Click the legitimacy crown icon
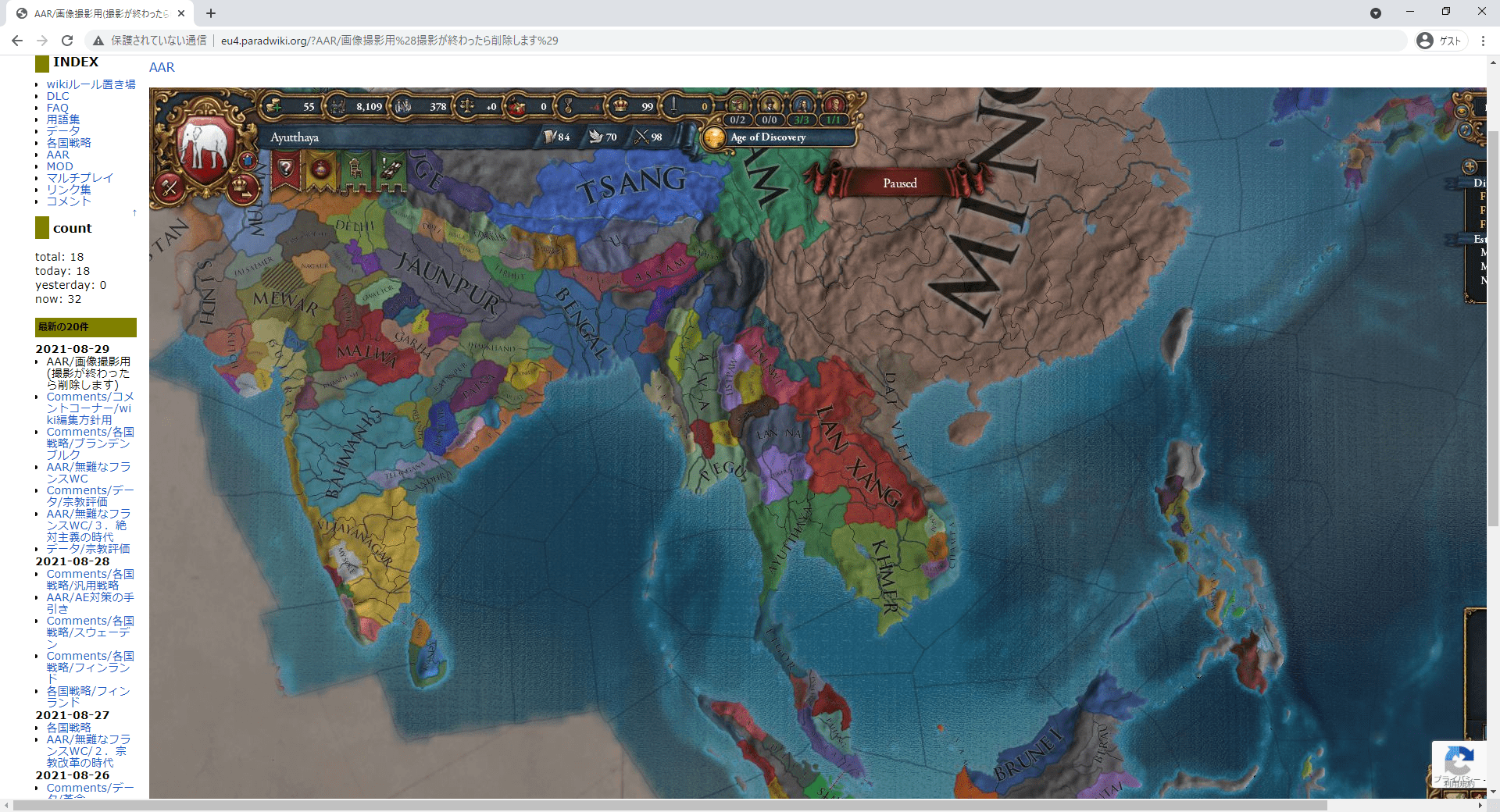This screenshot has width=1500, height=812. pyautogui.click(x=620, y=105)
